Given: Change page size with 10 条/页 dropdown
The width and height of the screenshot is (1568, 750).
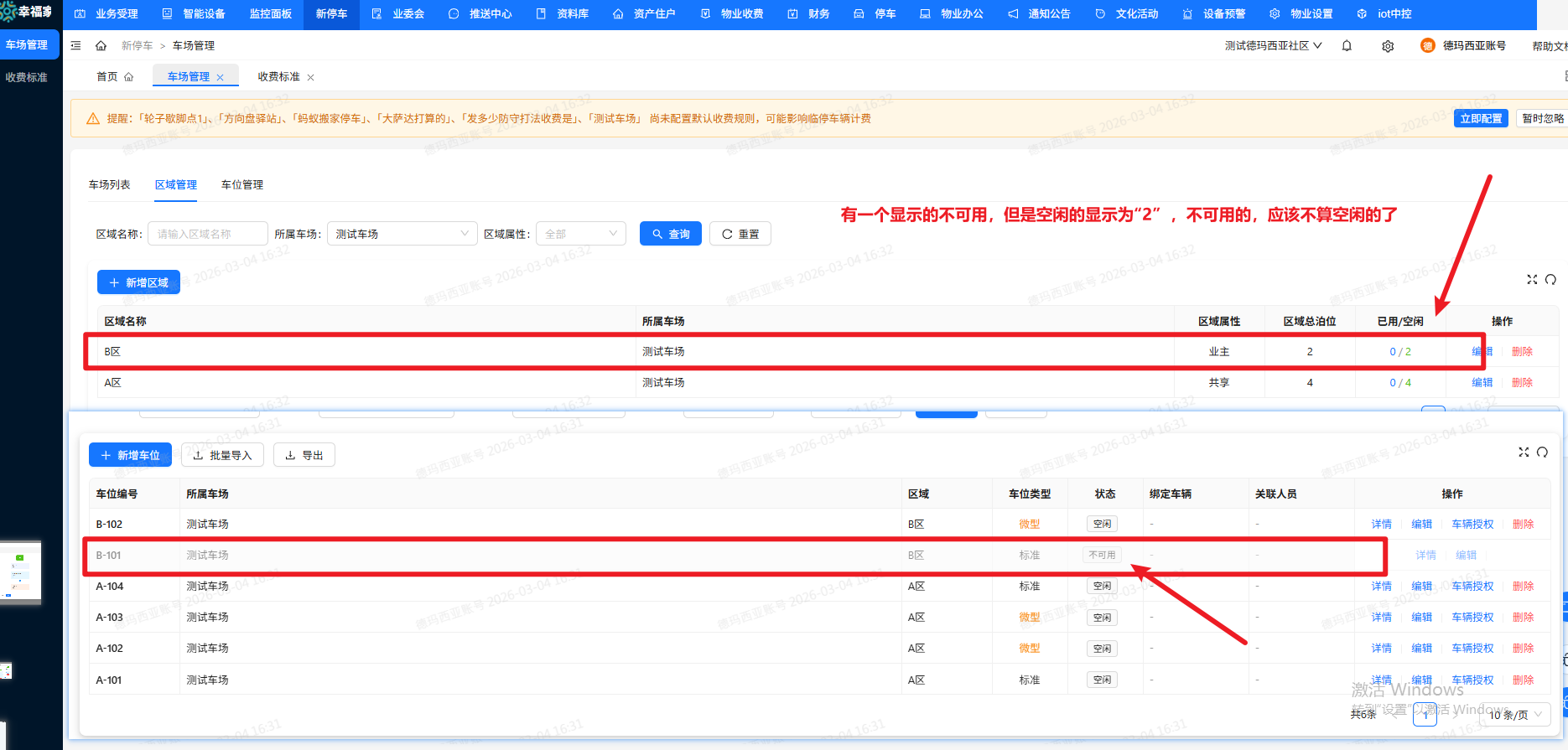Looking at the screenshot, I should pyautogui.click(x=1515, y=715).
